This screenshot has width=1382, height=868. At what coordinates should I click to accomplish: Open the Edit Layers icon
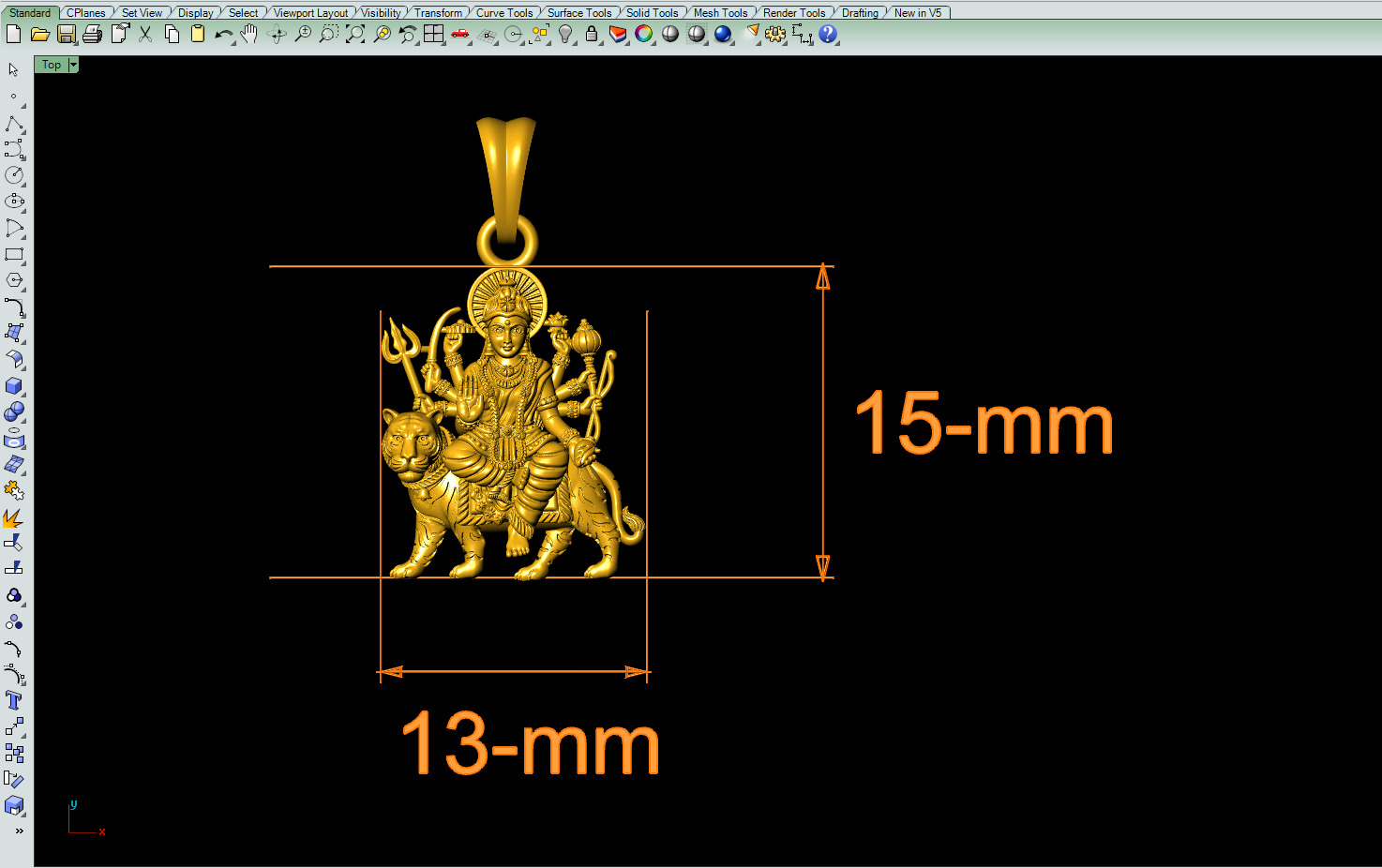(618, 34)
